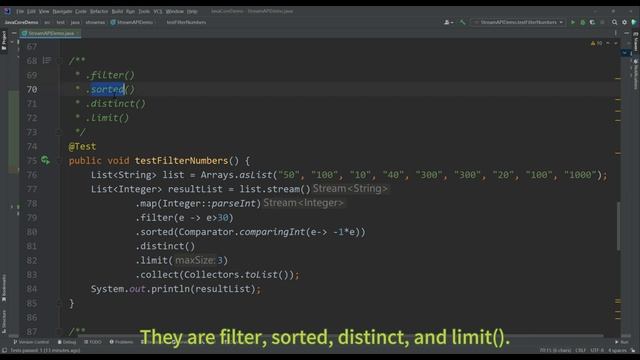Click testFilterNumbers method name on line 75
Image resolution: width=640 pixels, height=360 pixels.
(181, 161)
